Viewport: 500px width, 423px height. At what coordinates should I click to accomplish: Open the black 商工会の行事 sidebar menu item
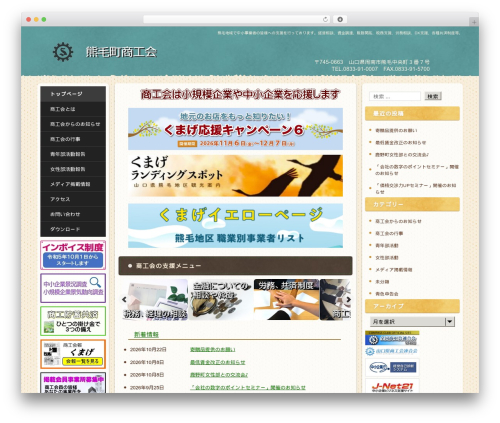point(73,139)
